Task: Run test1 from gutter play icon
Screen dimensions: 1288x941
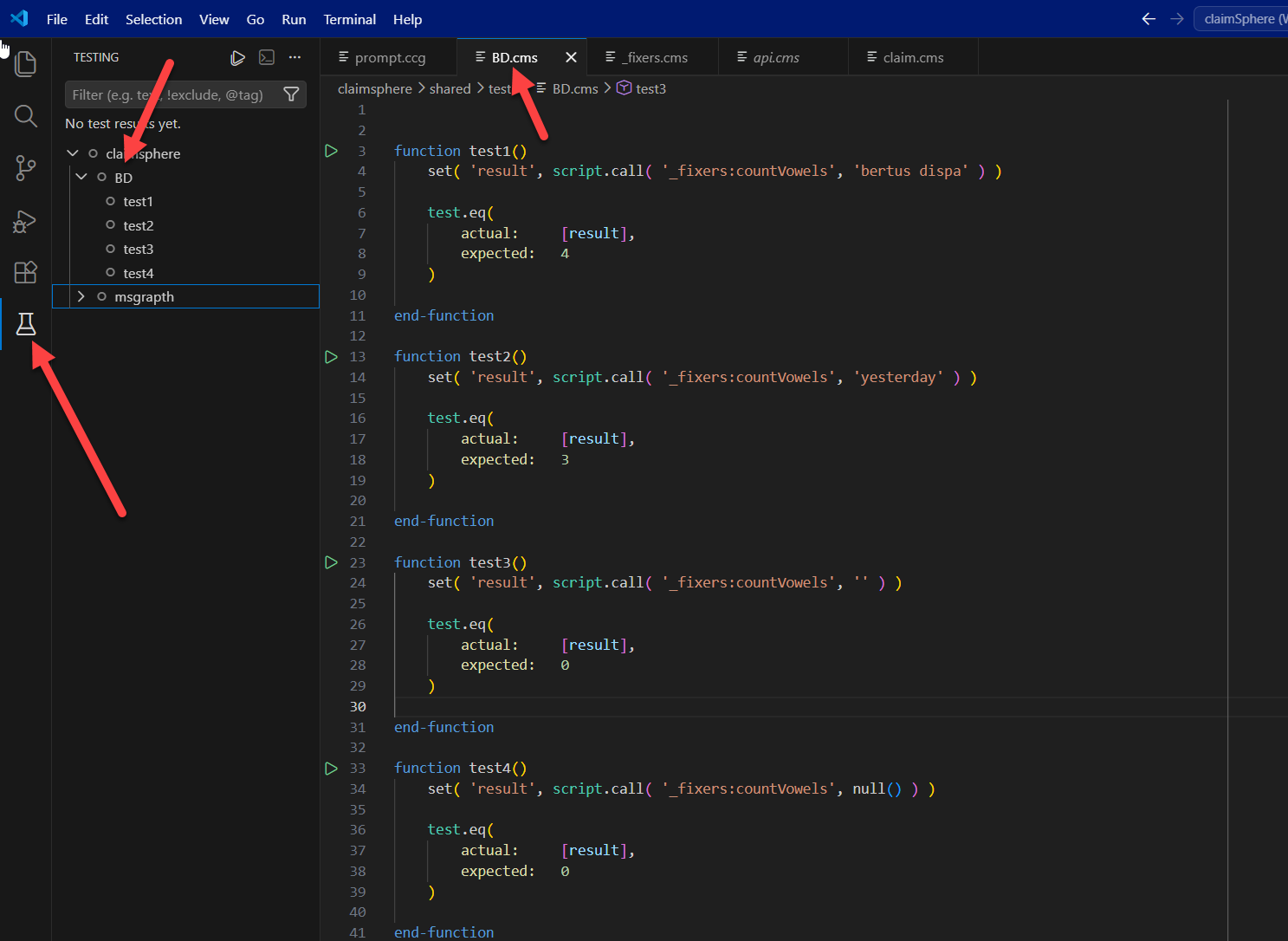Action: pyautogui.click(x=331, y=151)
